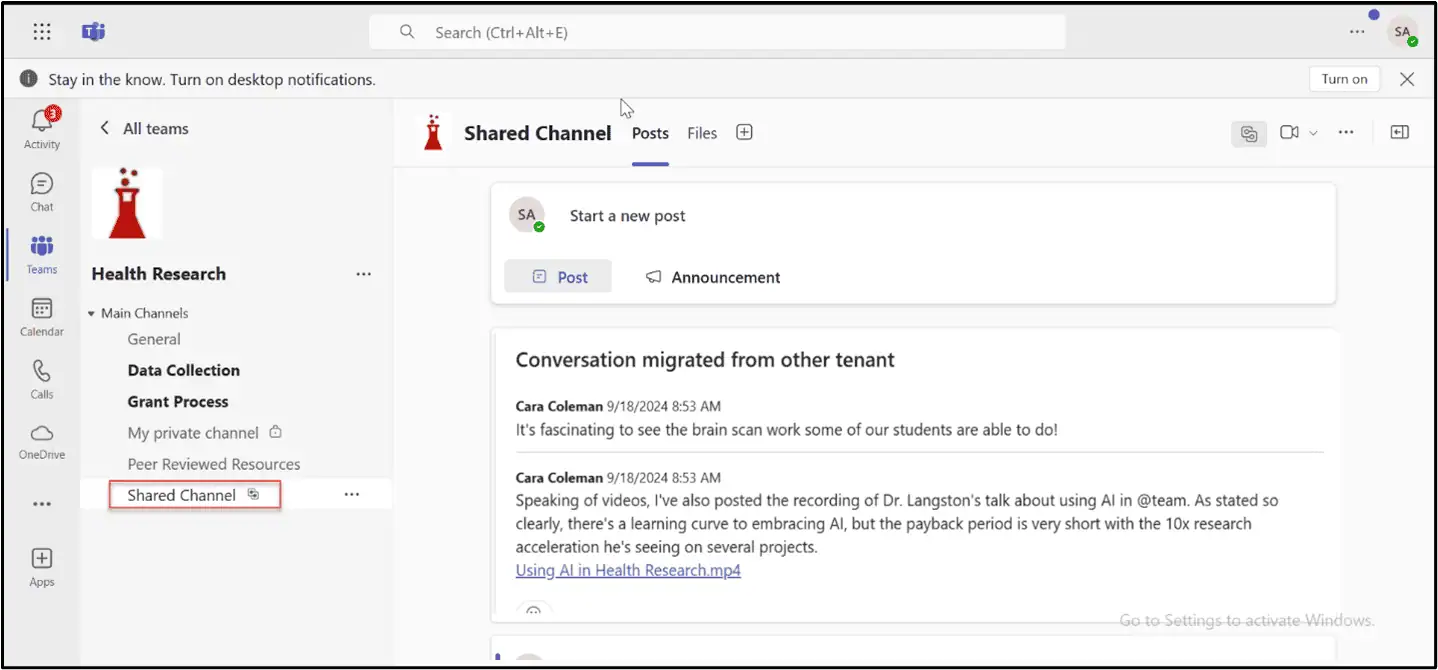Switch to the Files tab

(701, 132)
